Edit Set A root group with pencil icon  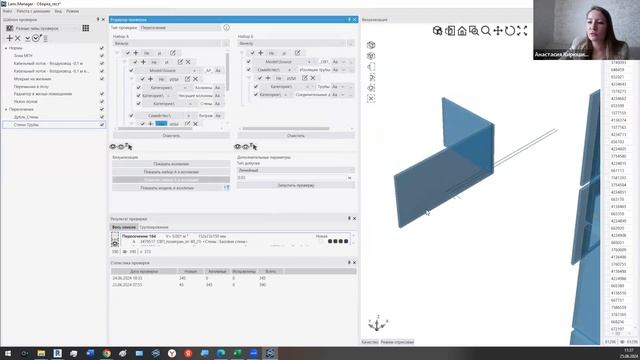[x=173, y=53]
